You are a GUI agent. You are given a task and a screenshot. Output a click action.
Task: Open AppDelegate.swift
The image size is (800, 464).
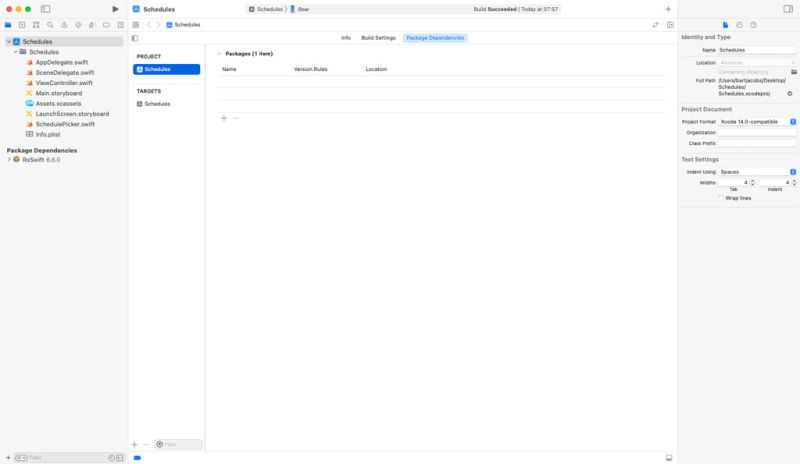[61, 62]
